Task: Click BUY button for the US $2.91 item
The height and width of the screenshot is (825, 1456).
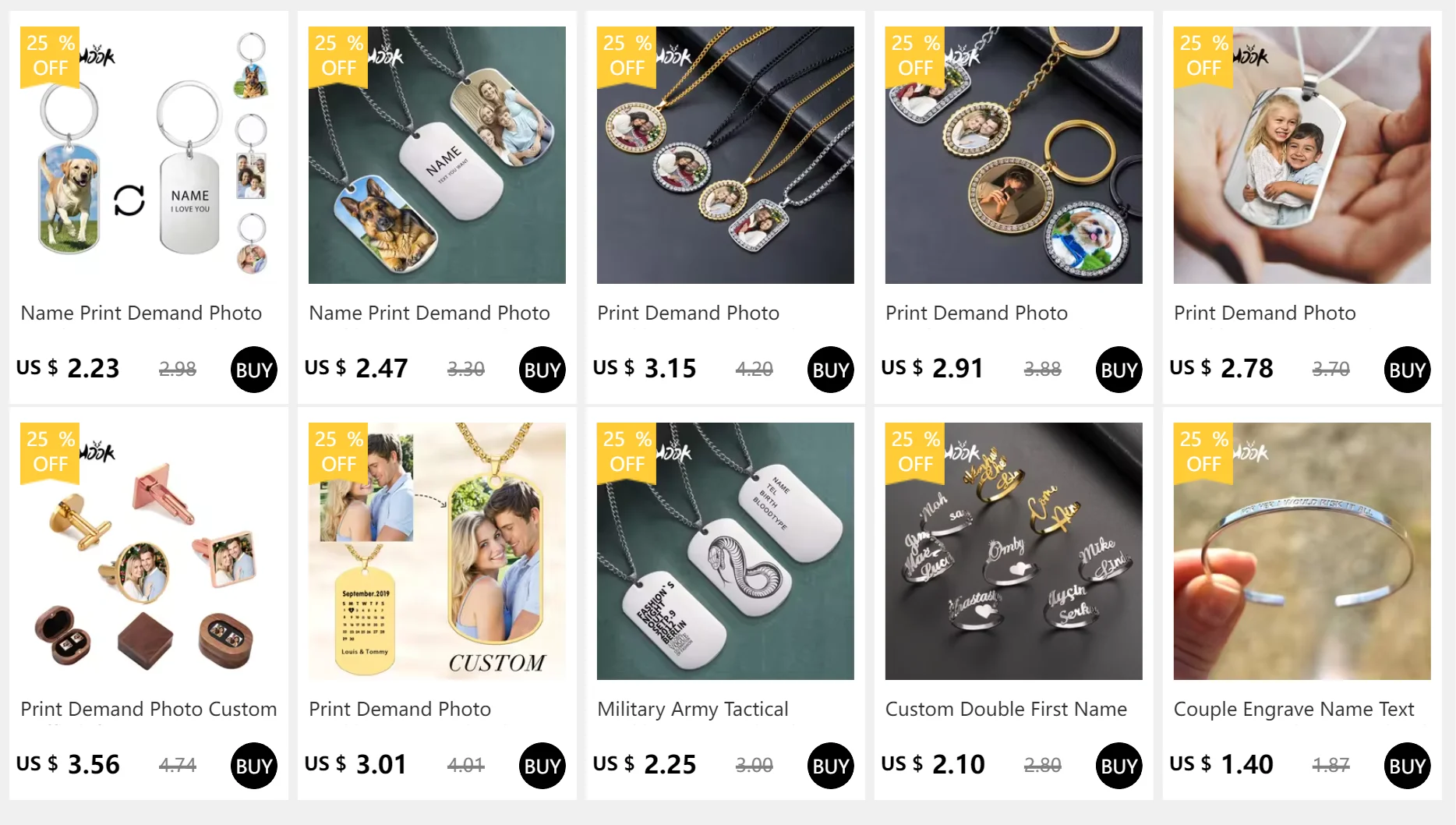Action: point(1119,370)
